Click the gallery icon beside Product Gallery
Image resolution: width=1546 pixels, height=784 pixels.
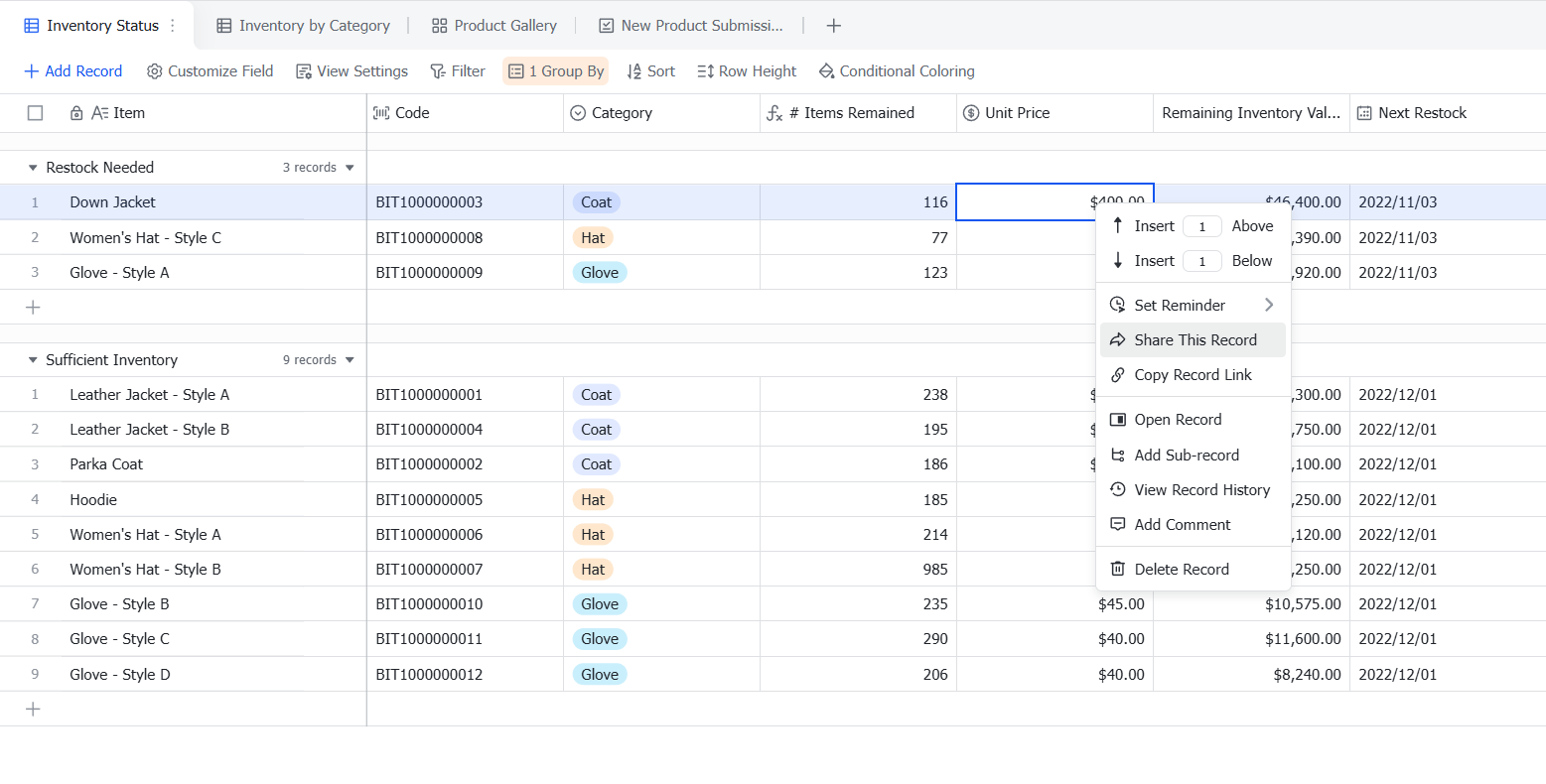440,26
